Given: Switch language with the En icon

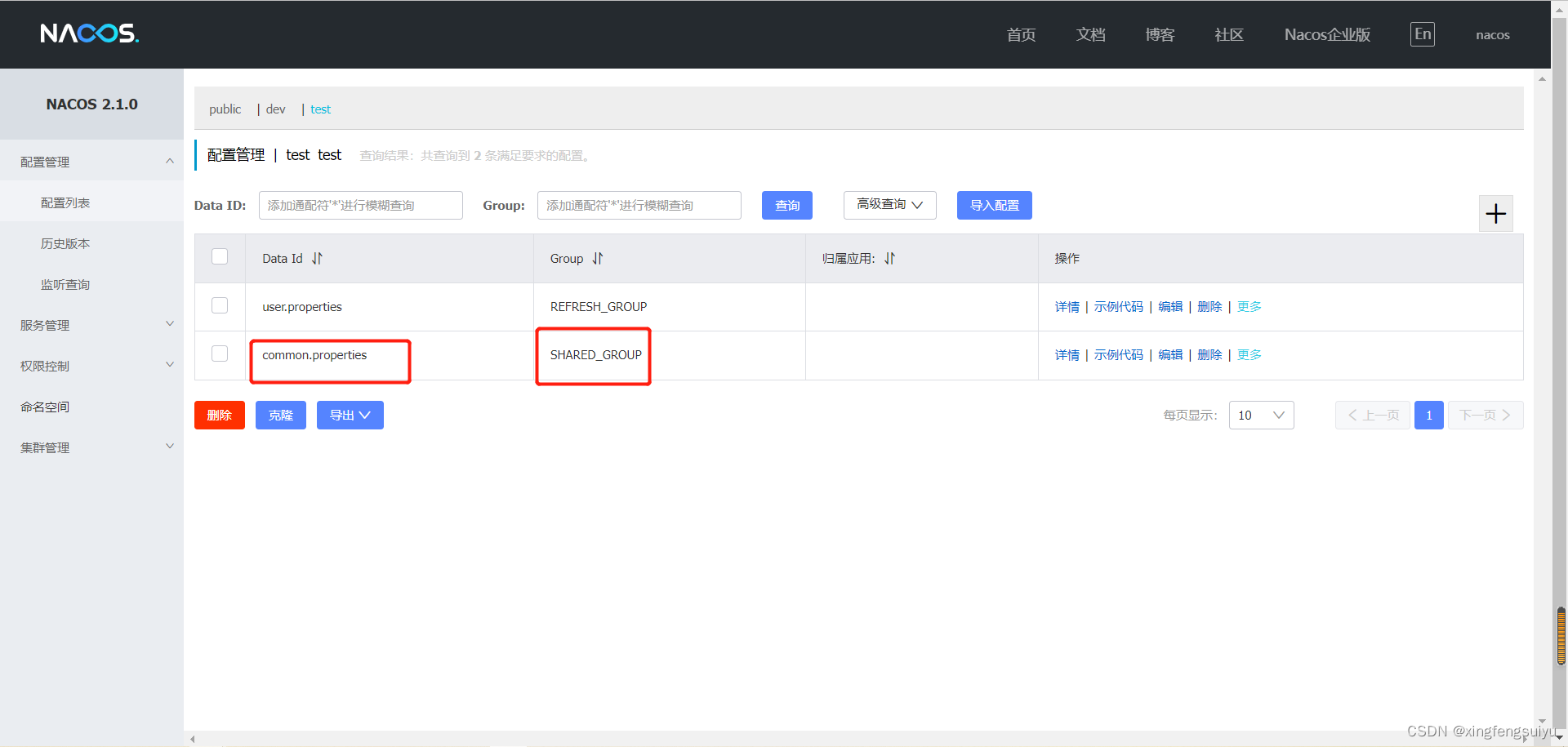Looking at the screenshot, I should coord(1423,34).
